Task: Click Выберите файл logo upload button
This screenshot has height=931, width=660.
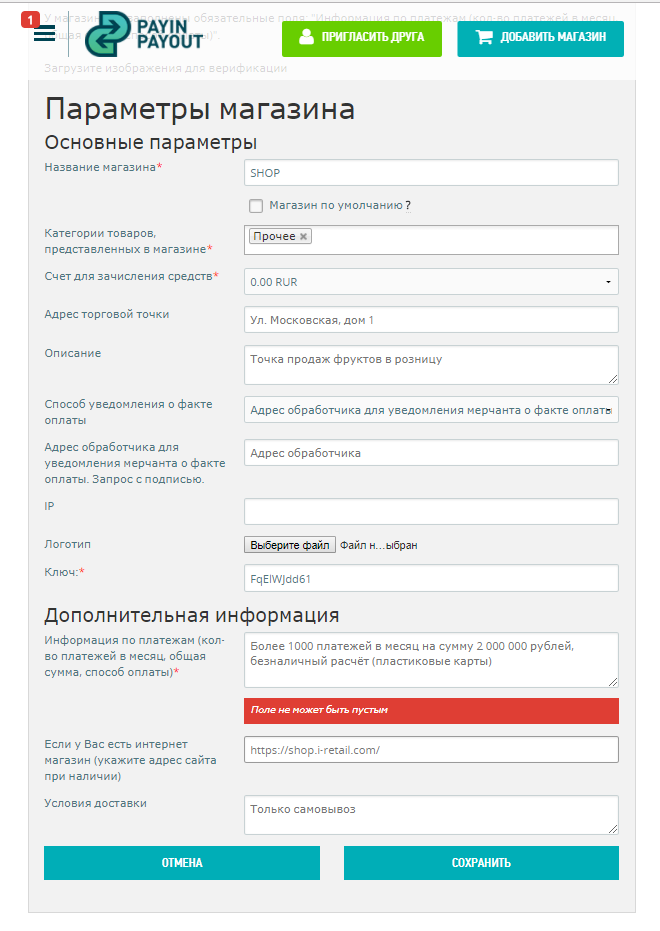Action: click(290, 545)
